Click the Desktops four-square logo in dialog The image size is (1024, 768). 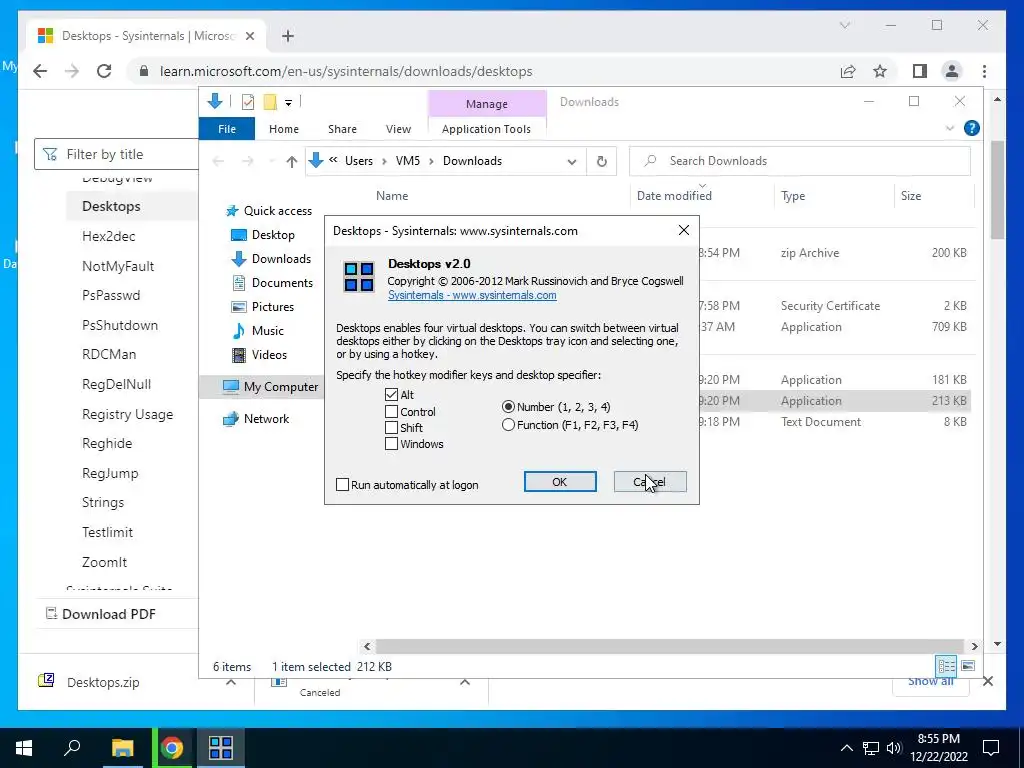359,276
